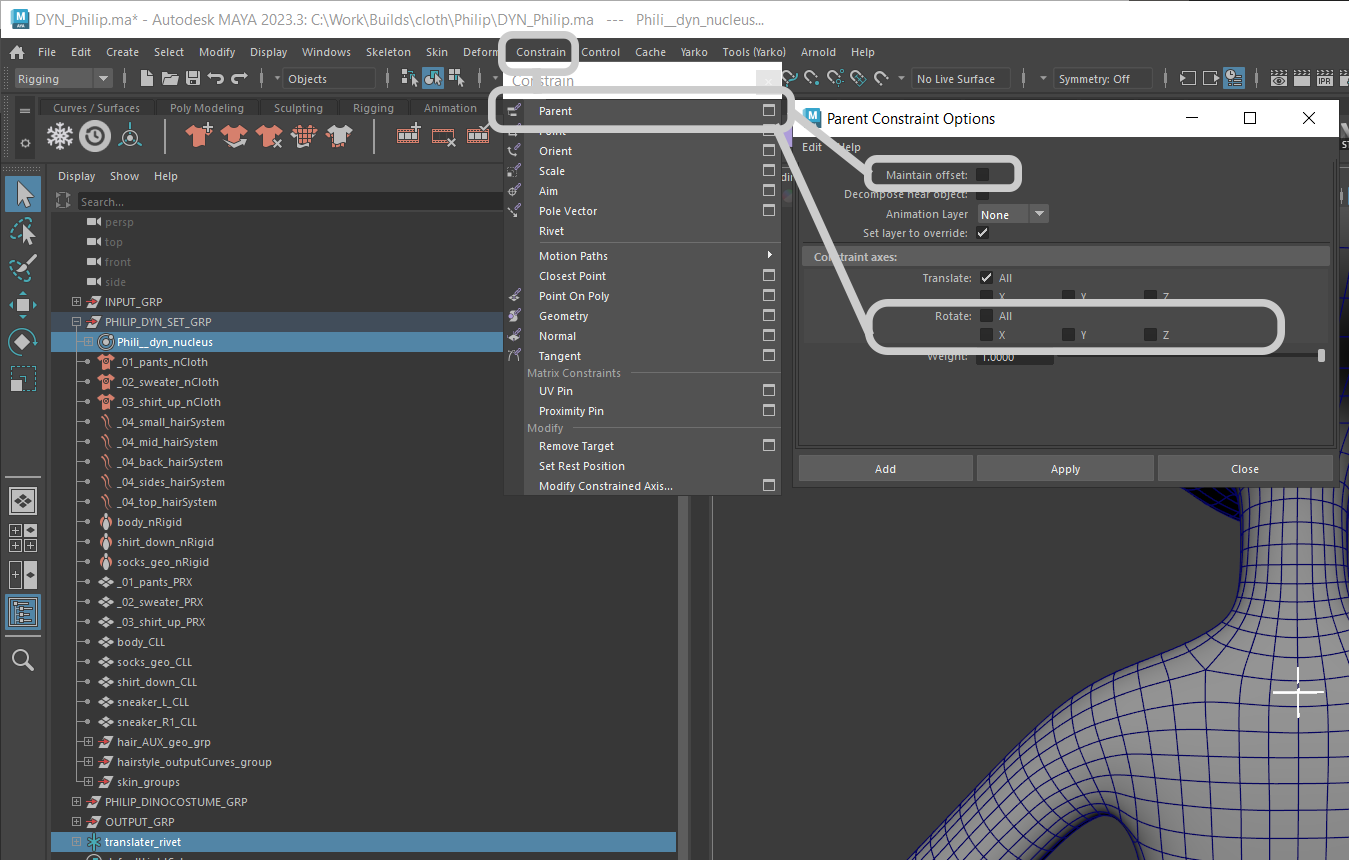Image resolution: width=1349 pixels, height=860 pixels.
Task: Open the Animation Layer None dropdown
Action: point(1013,214)
